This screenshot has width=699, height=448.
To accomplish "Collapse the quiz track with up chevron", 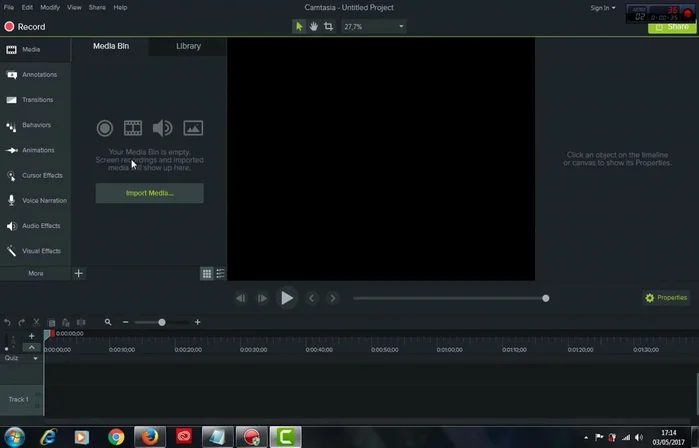I will click(32, 347).
